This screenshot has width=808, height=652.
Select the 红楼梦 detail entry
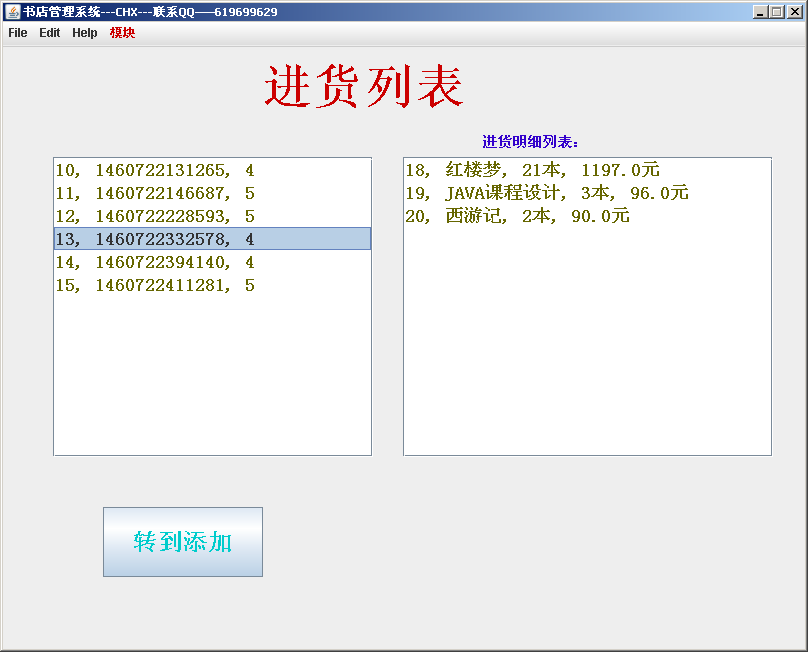pos(532,170)
